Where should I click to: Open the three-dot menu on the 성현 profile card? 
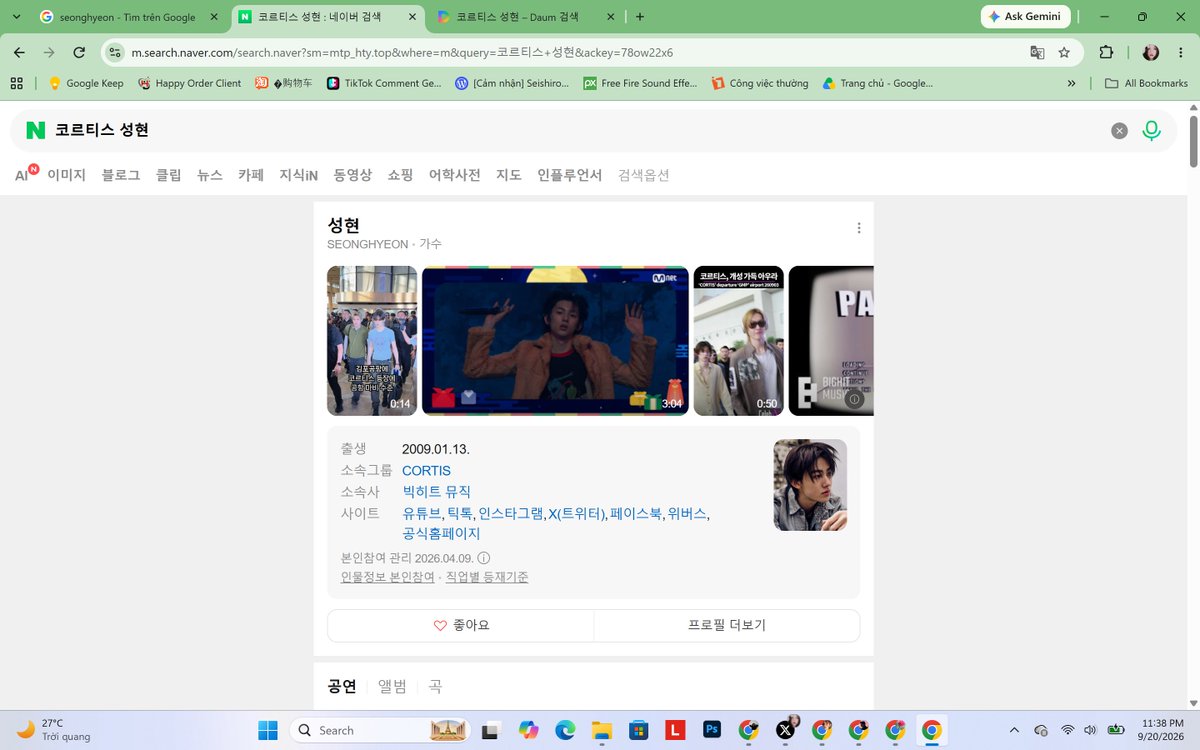(858, 228)
